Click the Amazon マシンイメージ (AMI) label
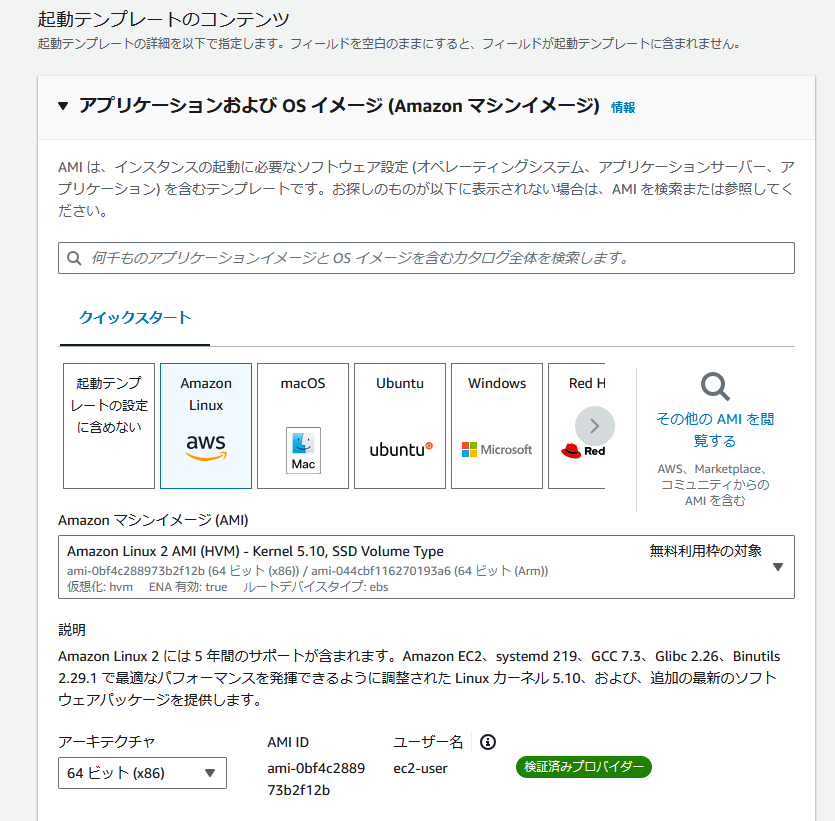The image size is (835, 821). pyautogui.click(x=153, y=520)
